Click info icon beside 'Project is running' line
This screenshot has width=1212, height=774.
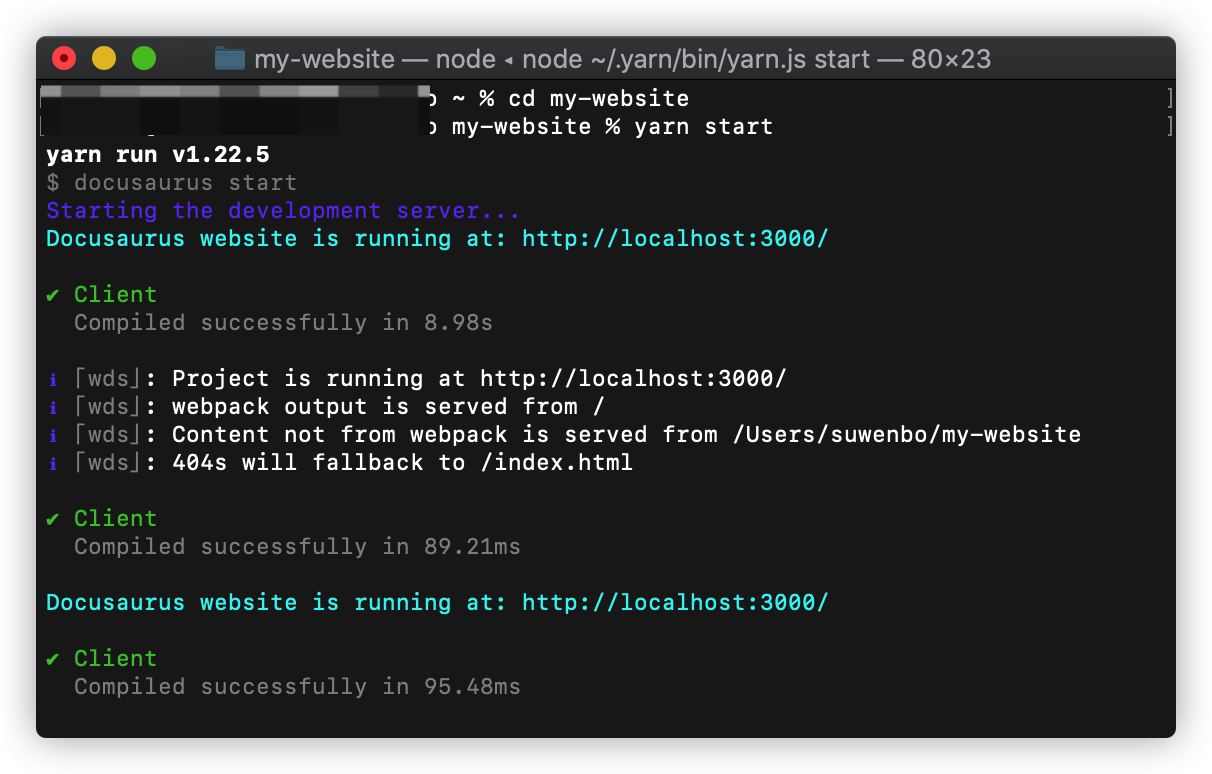[x=53, y=379]
